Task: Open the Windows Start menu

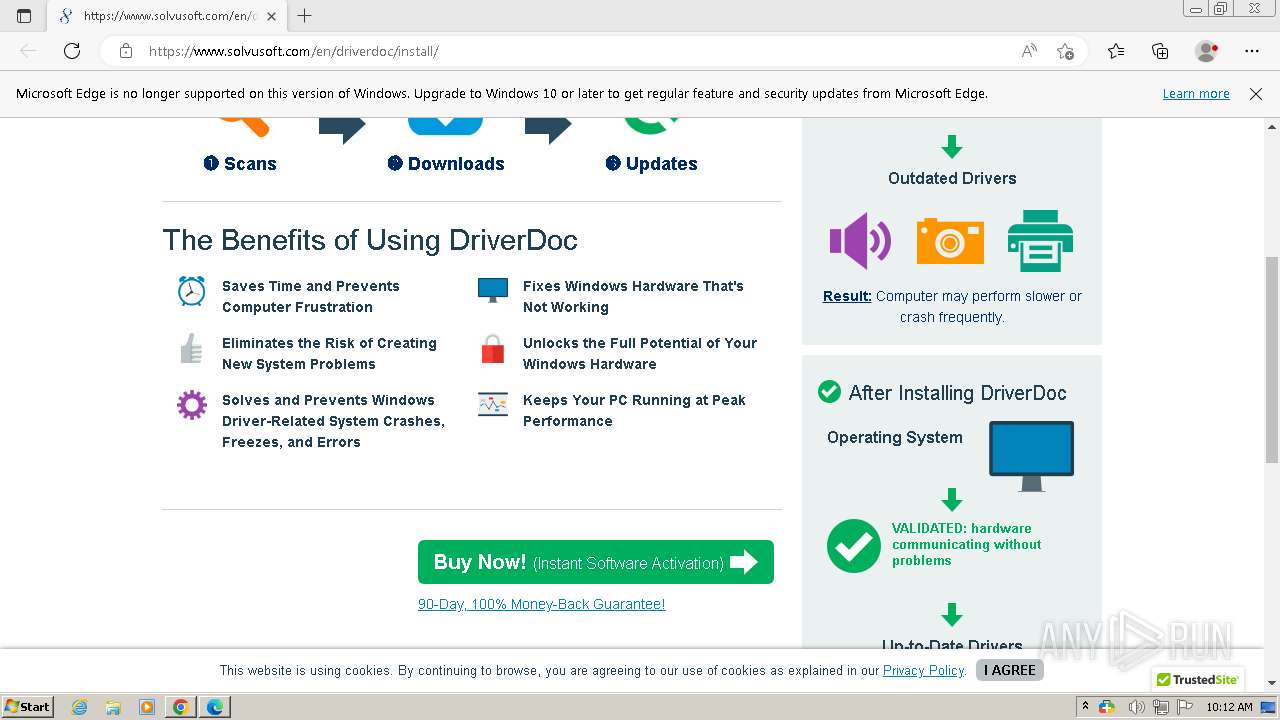Action: click(x=28, y=706)
